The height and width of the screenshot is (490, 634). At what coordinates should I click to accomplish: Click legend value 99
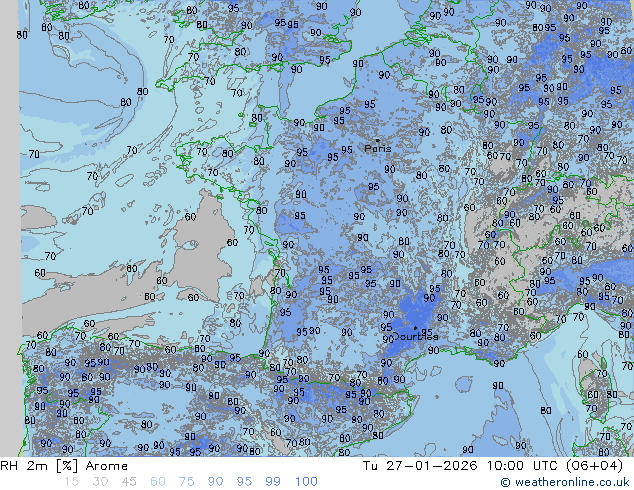pos(273,482)
